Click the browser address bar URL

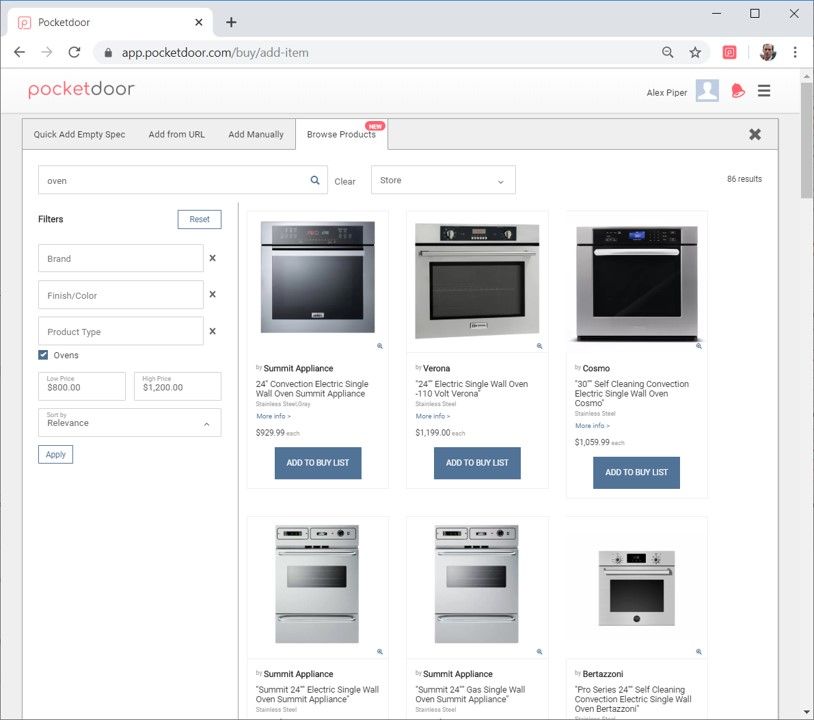[x=215, y=52]
